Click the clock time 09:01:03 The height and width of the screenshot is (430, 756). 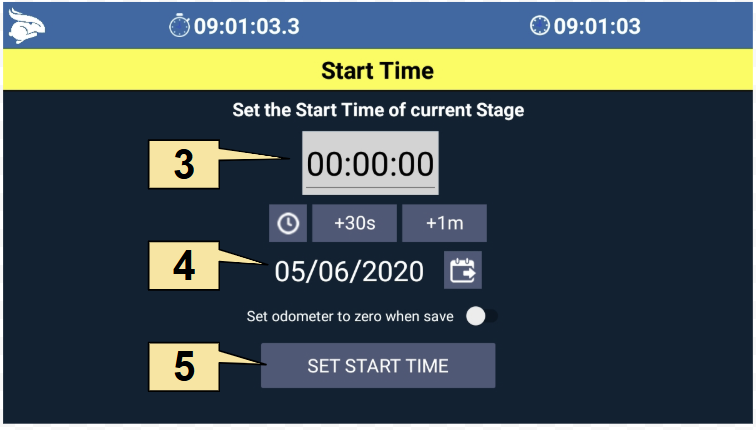click(597, 27)
